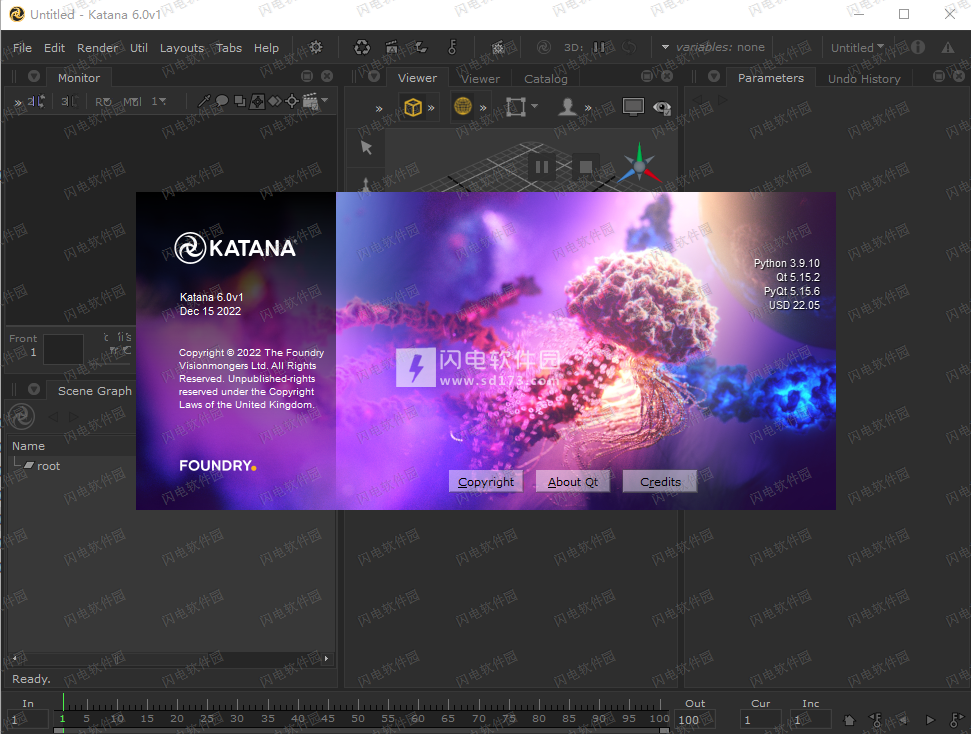Click the yellow cube icon in Viewer toolbar
This screenshot has width=971, height=734.
412,107
